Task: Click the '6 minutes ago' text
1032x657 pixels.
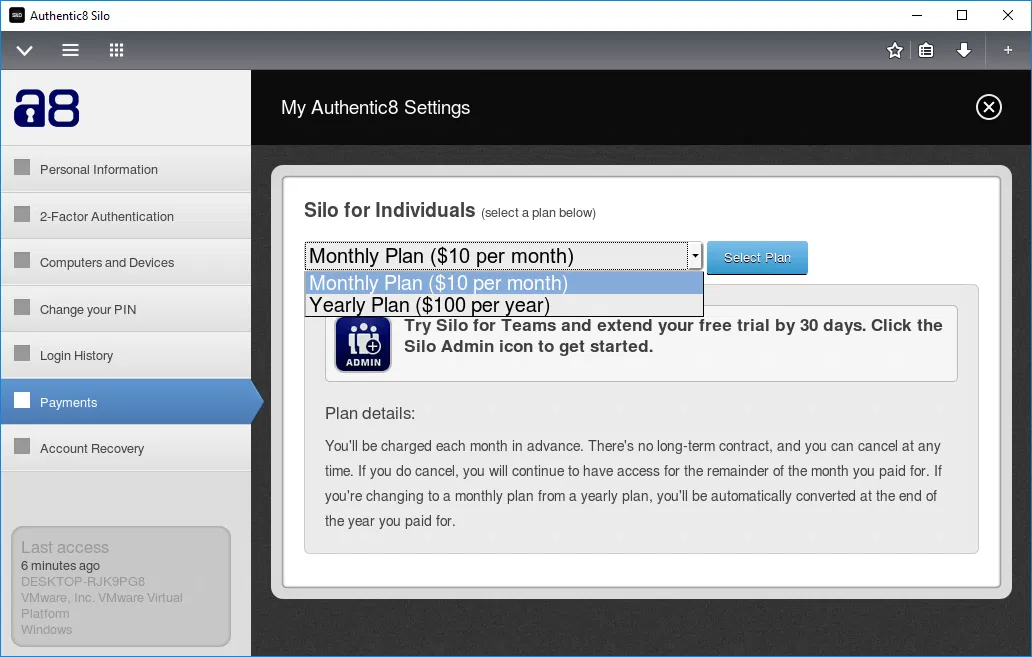Action: [60, 565]
